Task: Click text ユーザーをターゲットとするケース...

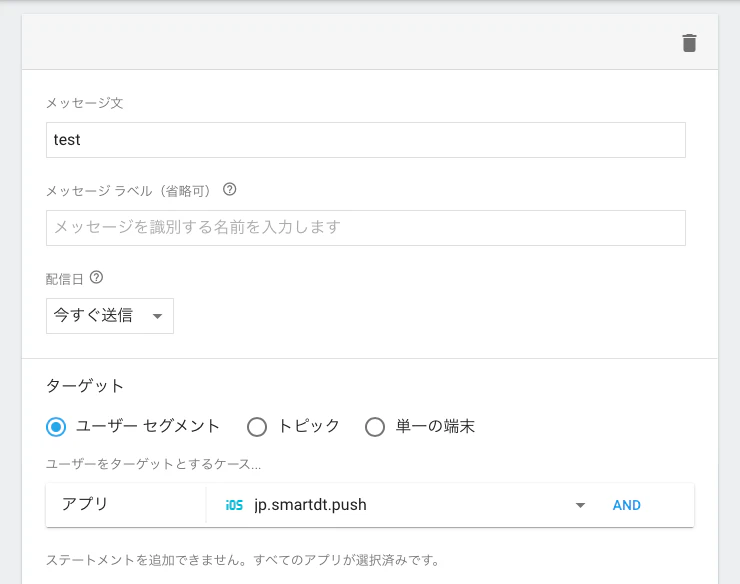Action: (153, 464)
